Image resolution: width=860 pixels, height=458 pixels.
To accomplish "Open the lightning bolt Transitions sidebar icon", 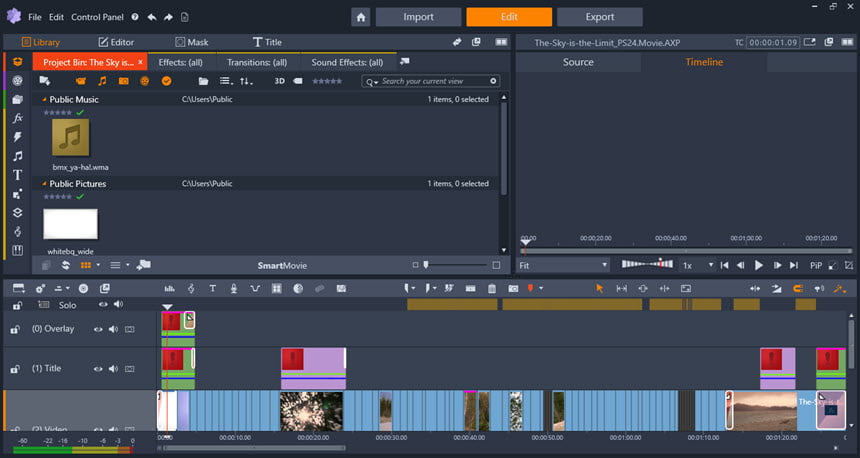I will (x=18, y=137).
